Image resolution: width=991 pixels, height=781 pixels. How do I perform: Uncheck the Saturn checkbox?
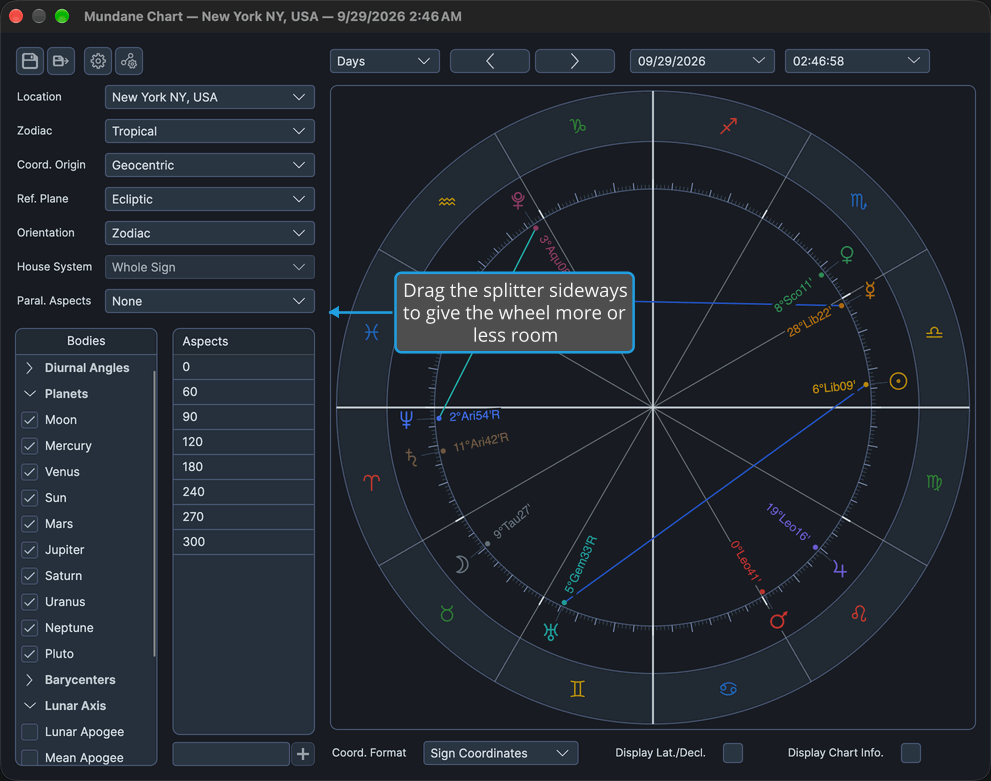[x=30, y=576]
